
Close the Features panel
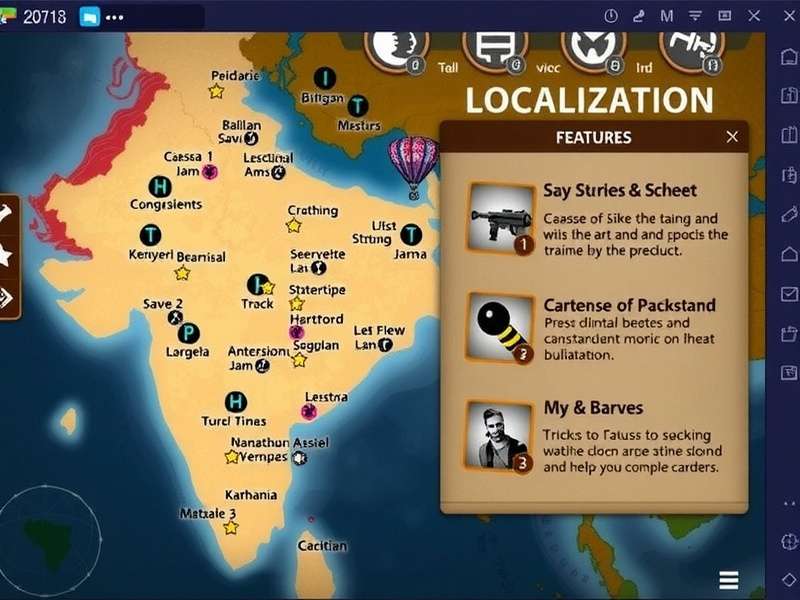click(x=729, y=138)
